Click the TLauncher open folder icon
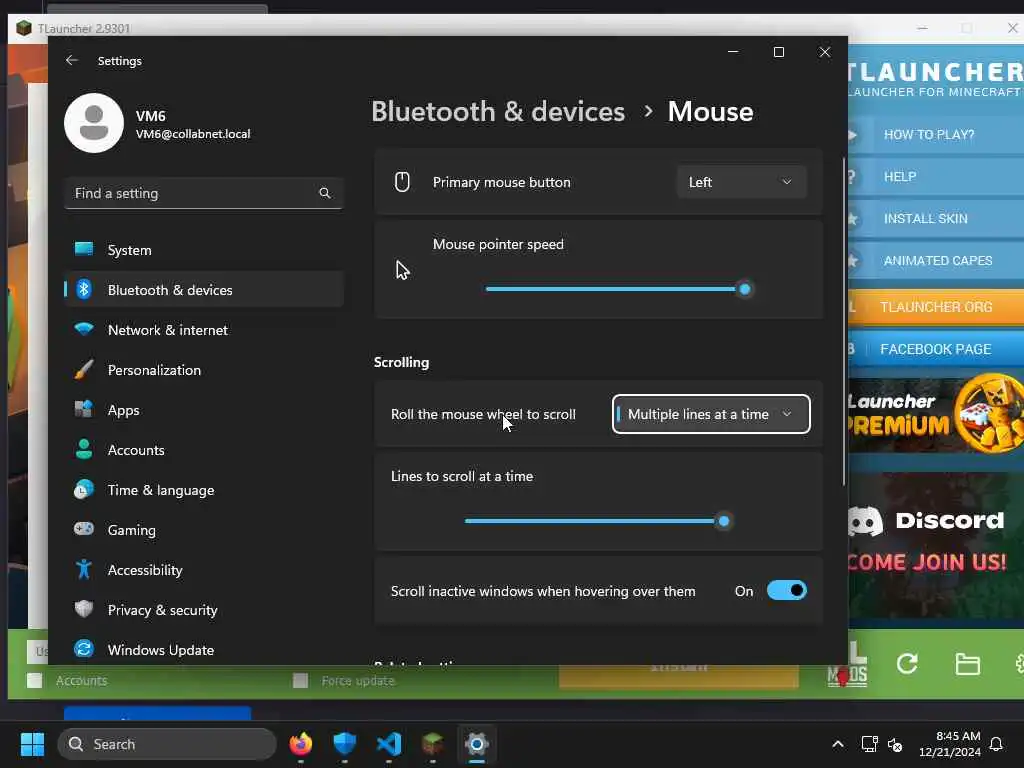Image resolution: width=1024 pixels, height=768 pixels. [x=967, y=664]
